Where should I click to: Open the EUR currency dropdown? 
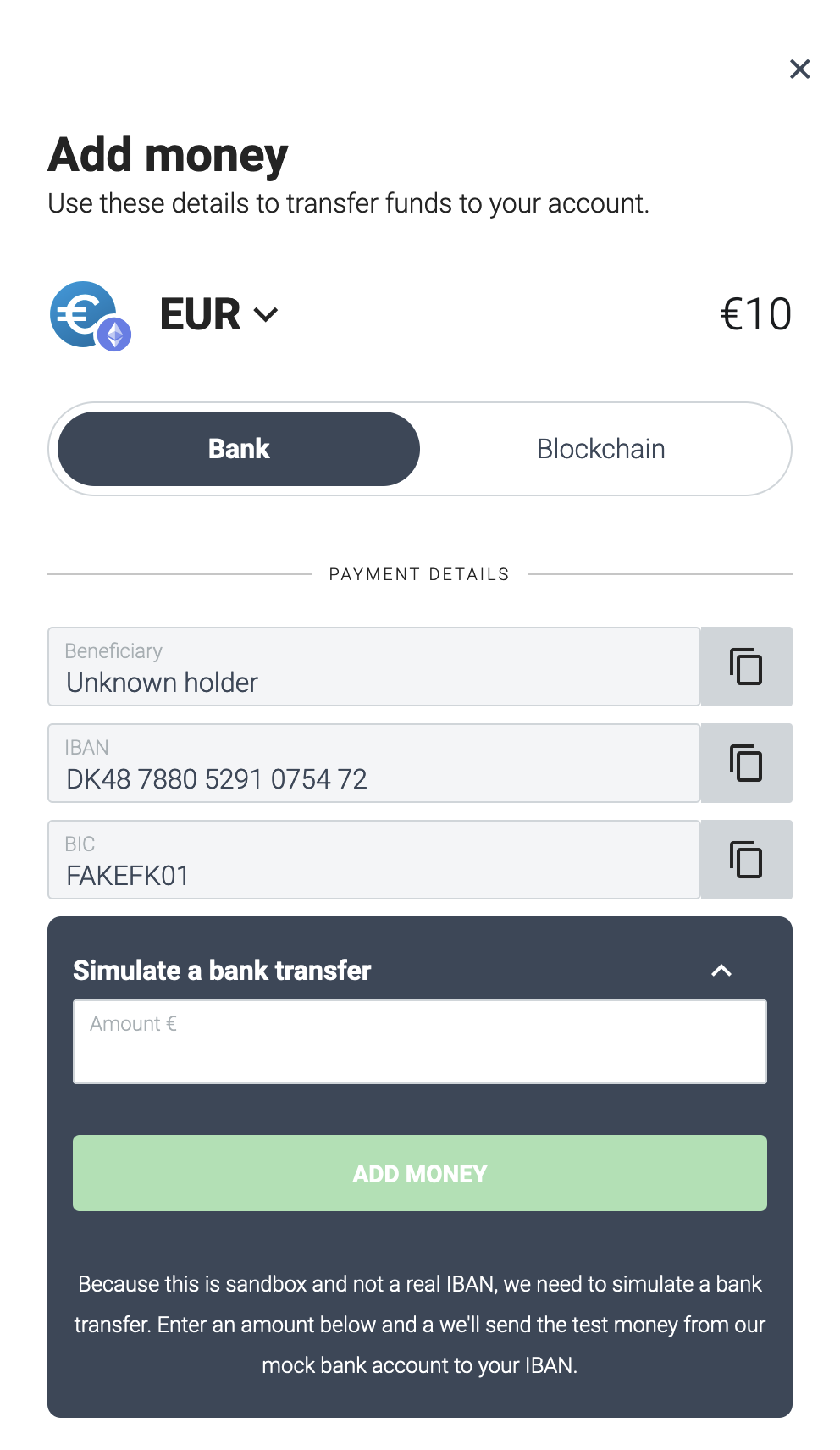tap(219, 315)
